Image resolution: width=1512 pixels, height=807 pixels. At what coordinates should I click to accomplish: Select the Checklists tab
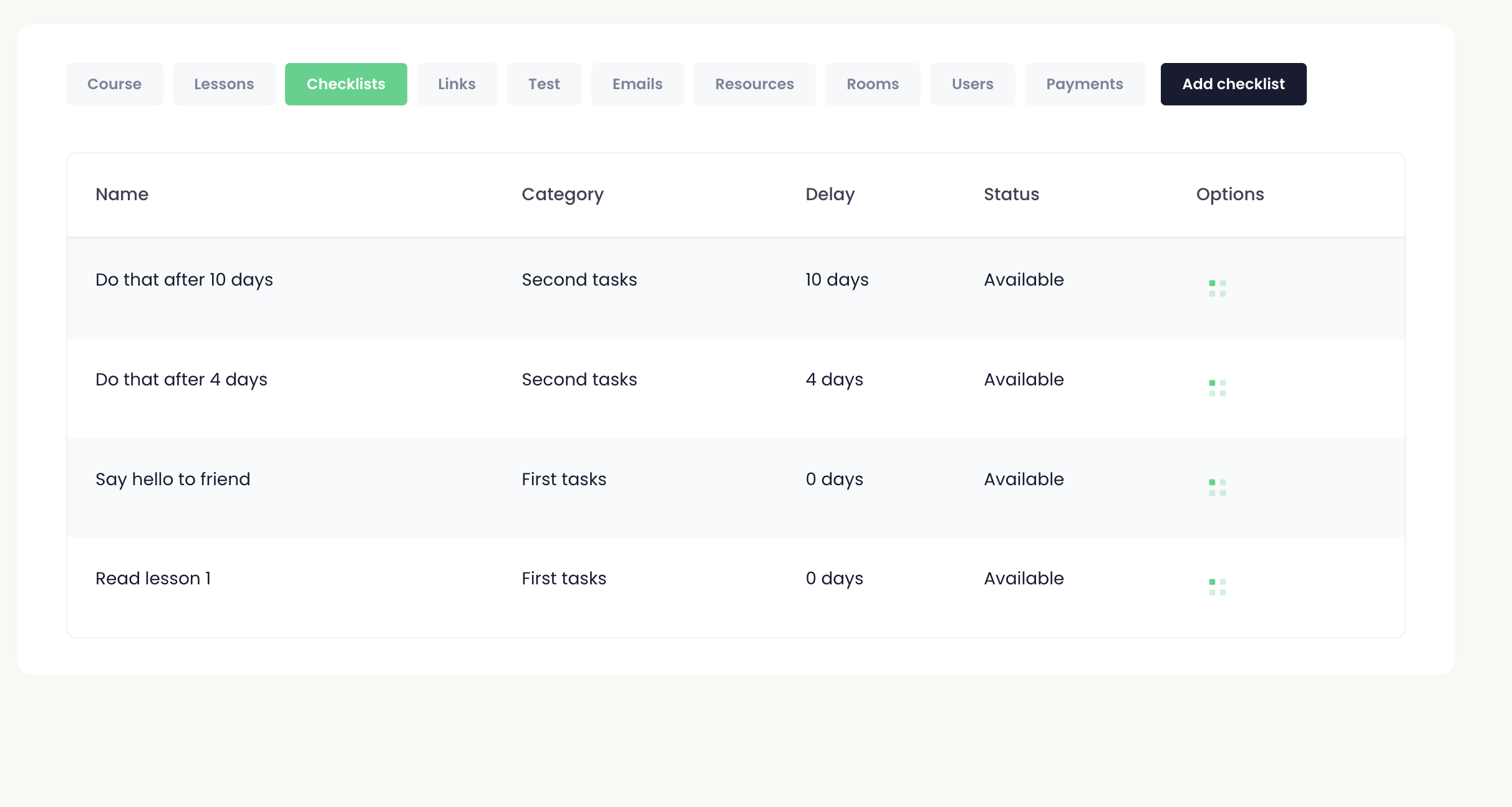[346, 84]
